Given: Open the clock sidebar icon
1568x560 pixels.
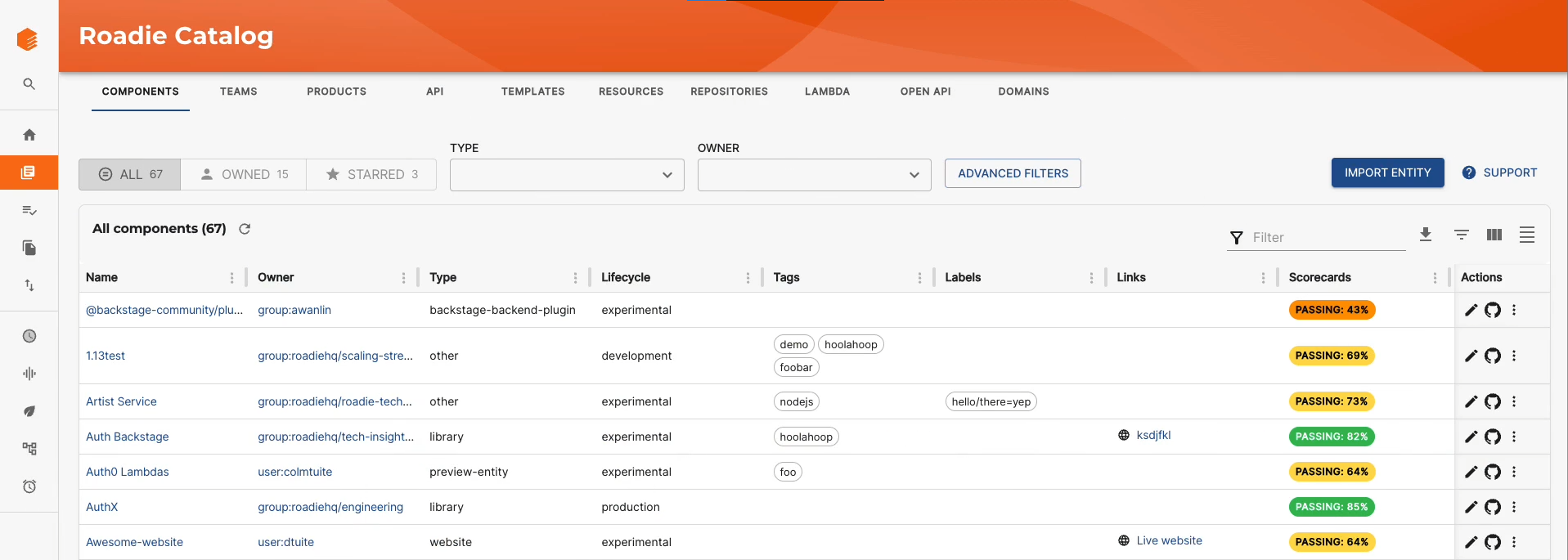Looking at the screenshot, I should 29,336.
